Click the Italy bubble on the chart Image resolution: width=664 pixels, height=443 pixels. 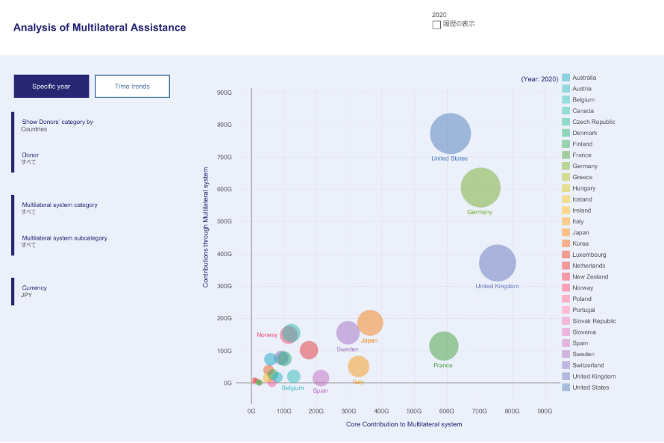point(358,366)
